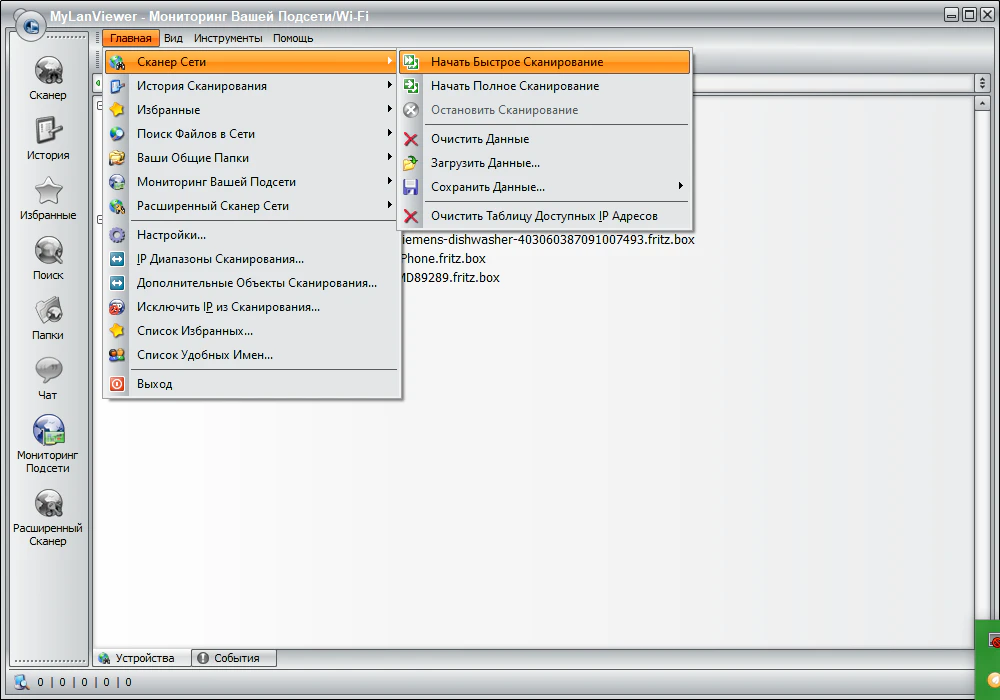Select Очистить Данные menu item

point(480,139)
